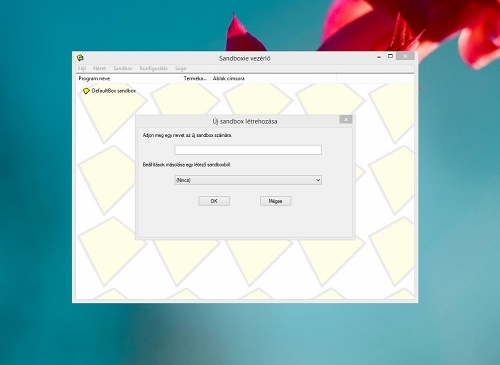Screen dimensions: 500x365
Task: Click the Új sandbox létrehozása title bar
Action: pyautogui.click(x=245, y=121)
